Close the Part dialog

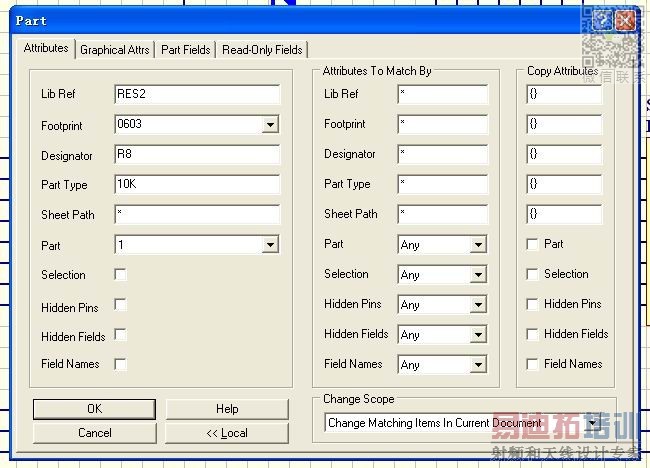coord(625,20)
